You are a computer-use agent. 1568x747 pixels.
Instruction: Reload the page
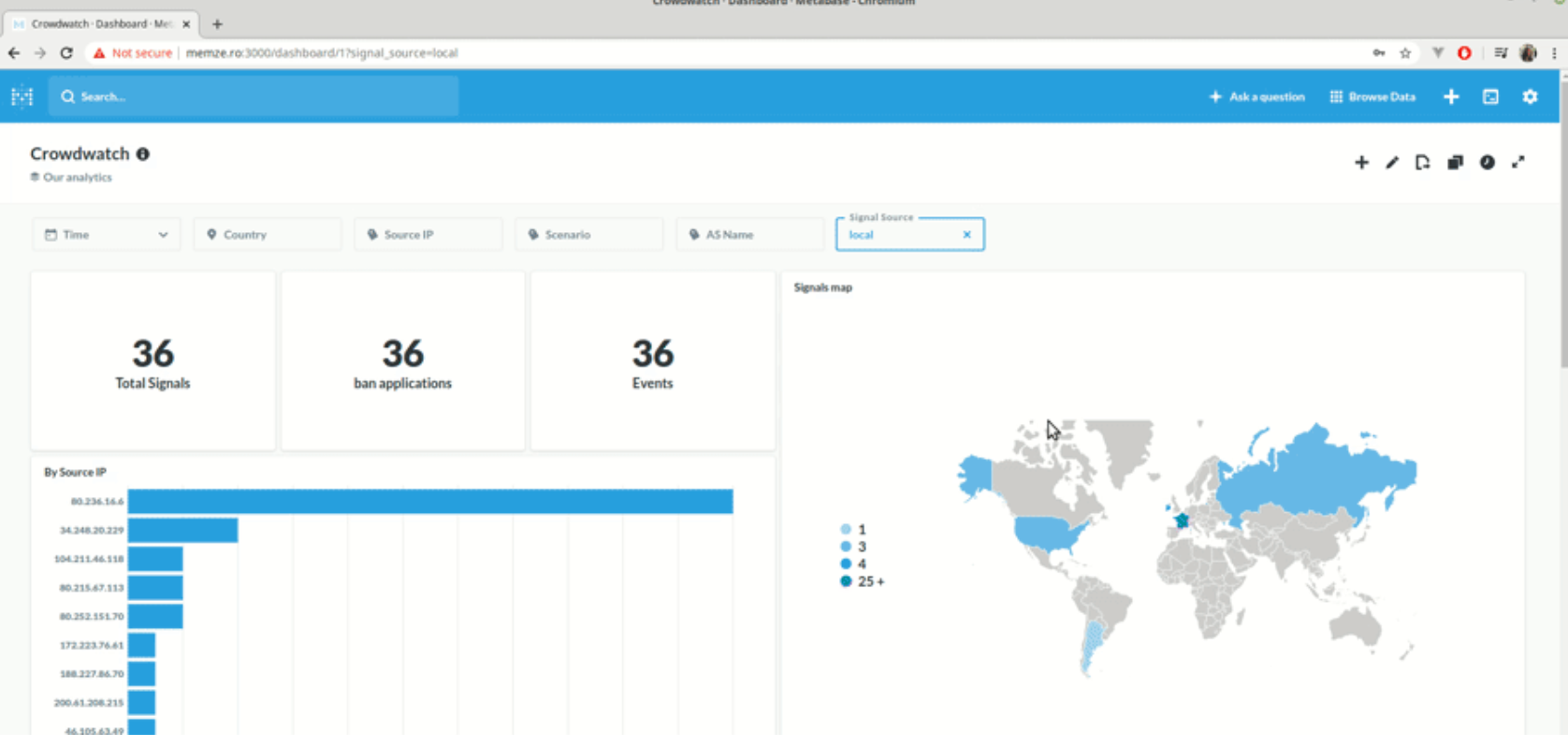point(66,53)
